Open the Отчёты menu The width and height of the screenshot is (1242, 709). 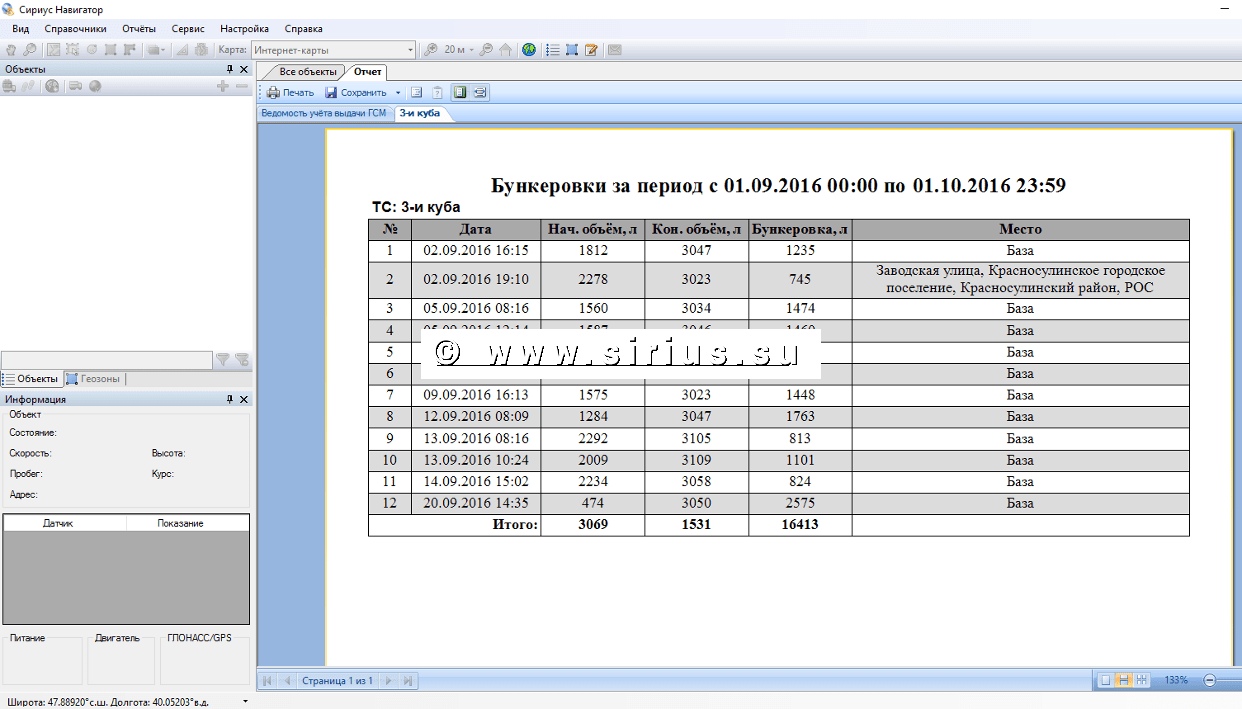point(139,29)
